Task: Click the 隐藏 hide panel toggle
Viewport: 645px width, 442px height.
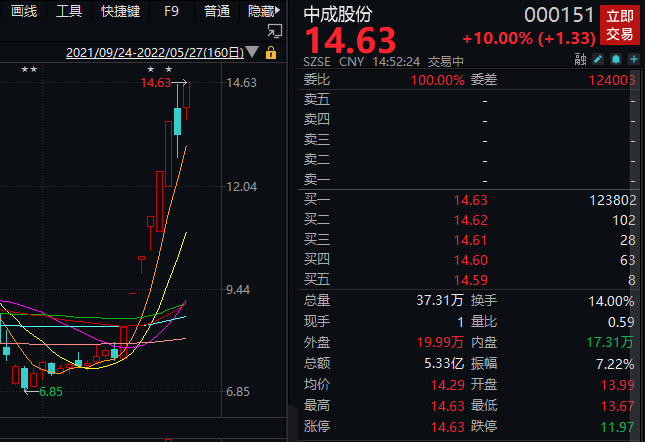Action: point(264,11)
